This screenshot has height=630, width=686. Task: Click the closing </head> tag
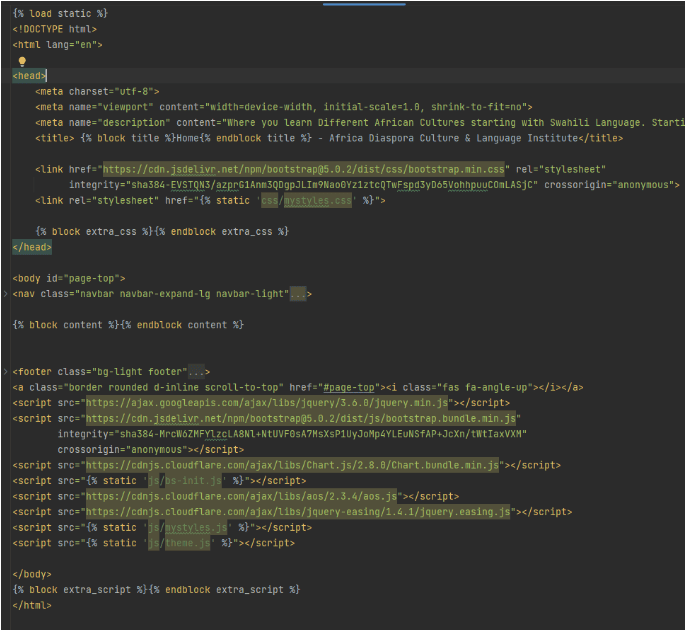(x=32, y=247)
